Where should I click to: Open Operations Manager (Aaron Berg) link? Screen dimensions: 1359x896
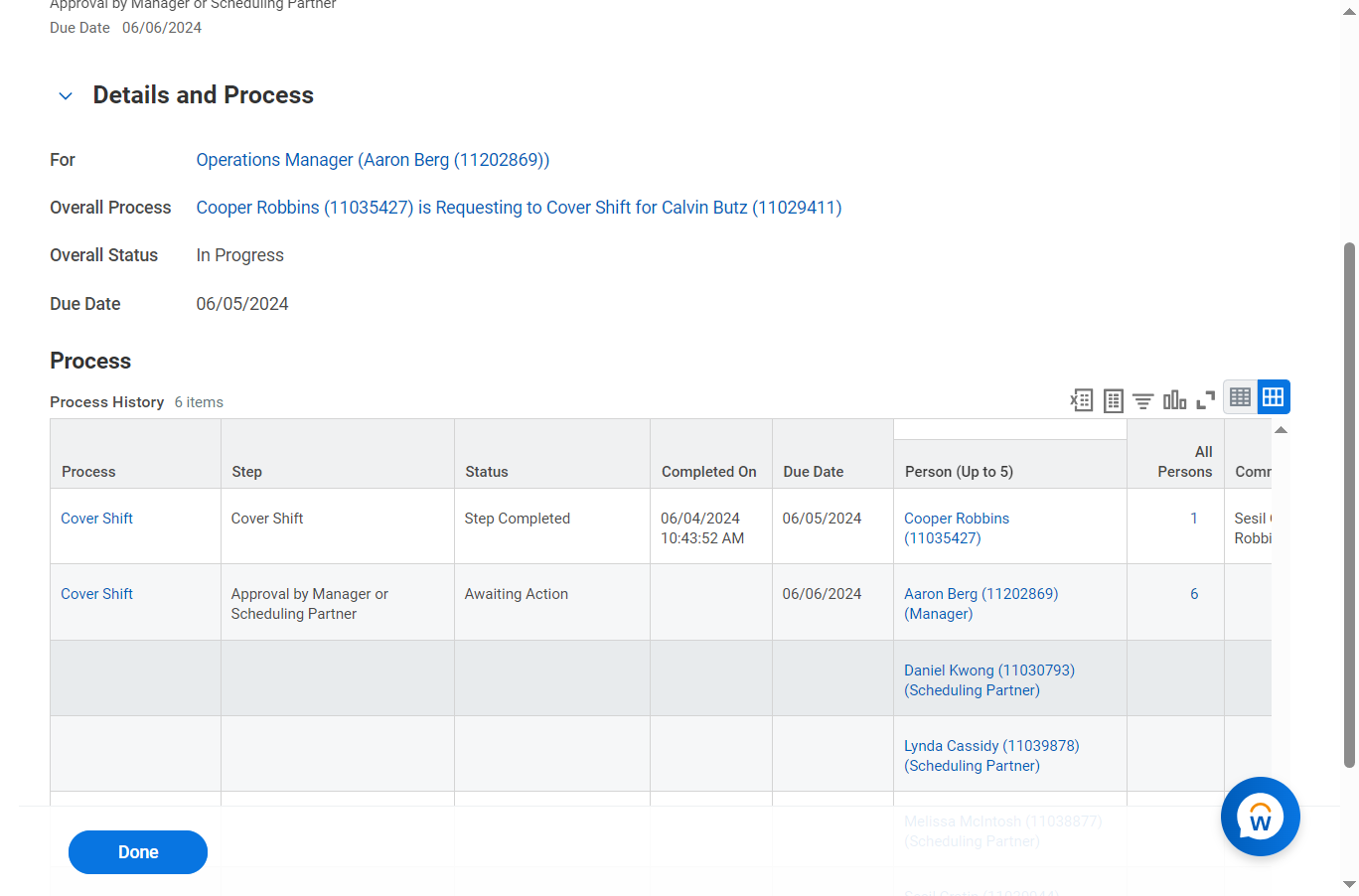click(373, 160)
